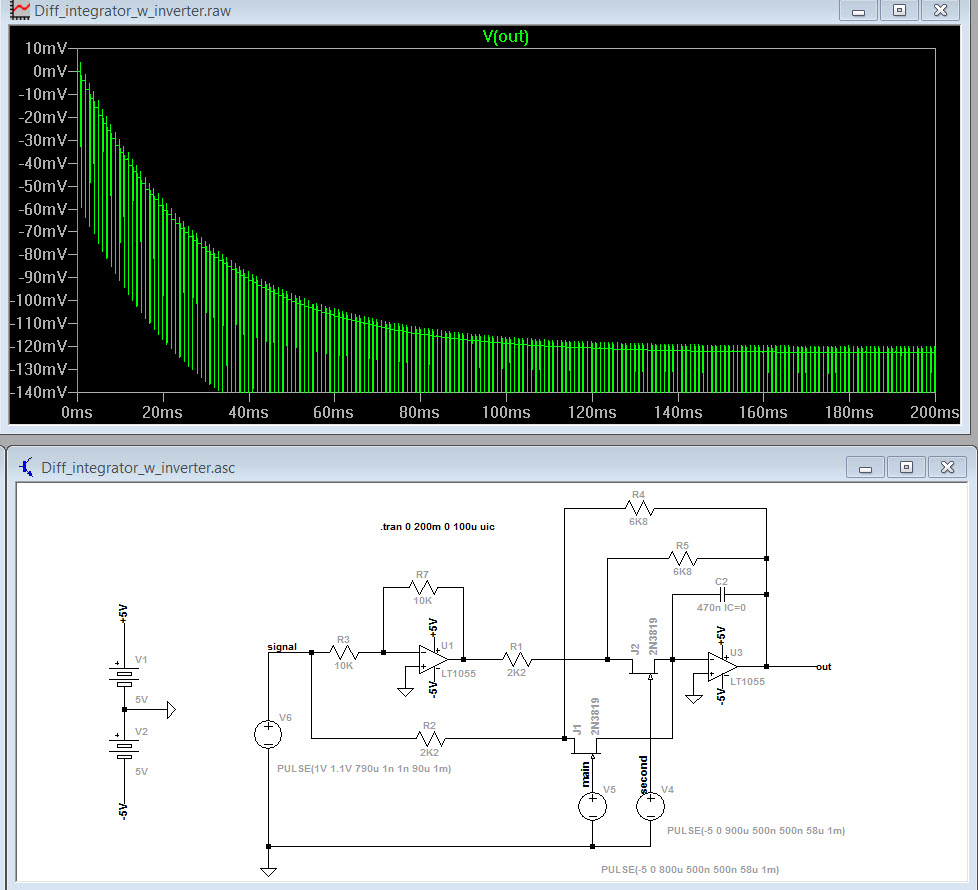Click the V6 signal voltage source
This screenshot has width=978, height=890.
click(x=268, y=735)
